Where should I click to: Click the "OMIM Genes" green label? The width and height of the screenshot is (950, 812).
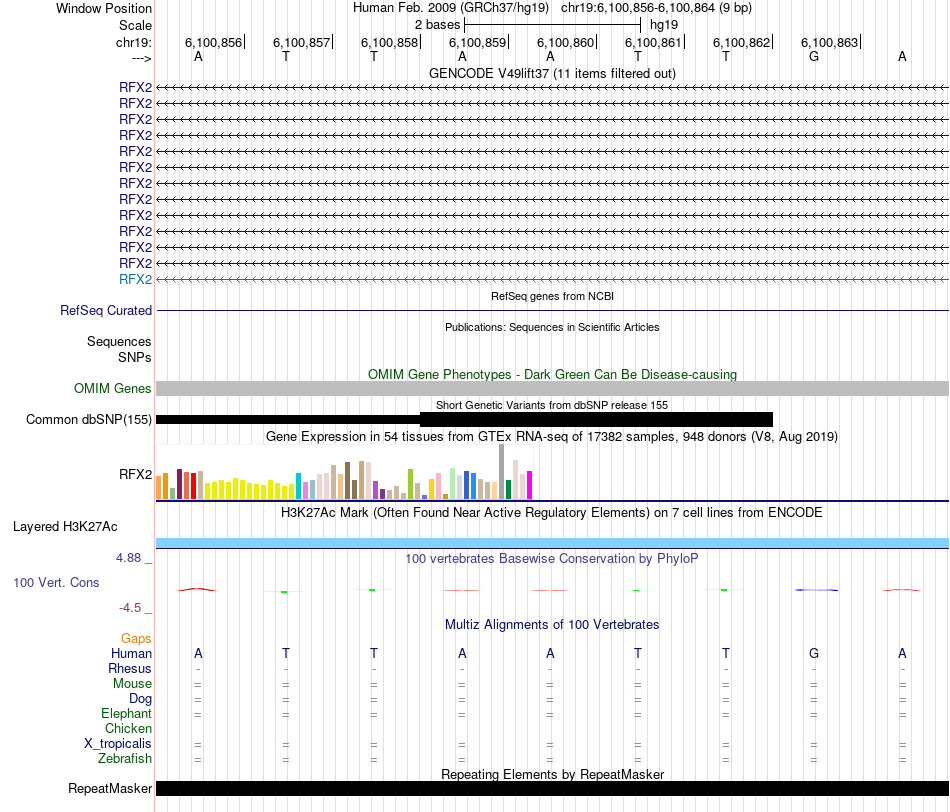tap(112, 388)
